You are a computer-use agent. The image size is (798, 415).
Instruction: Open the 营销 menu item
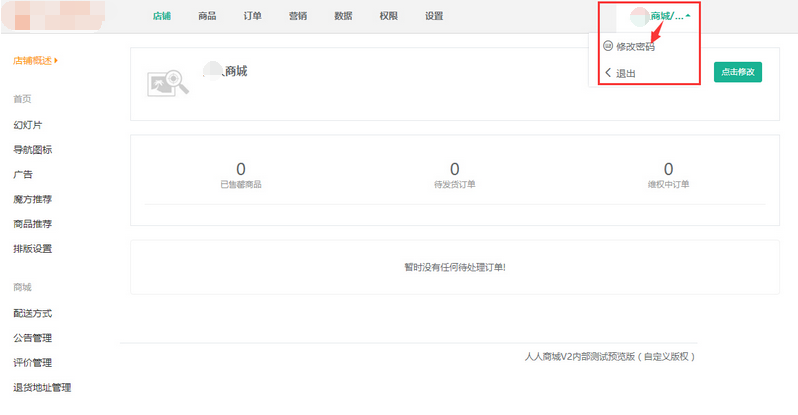pyautogui.click(x=298, y=16)
